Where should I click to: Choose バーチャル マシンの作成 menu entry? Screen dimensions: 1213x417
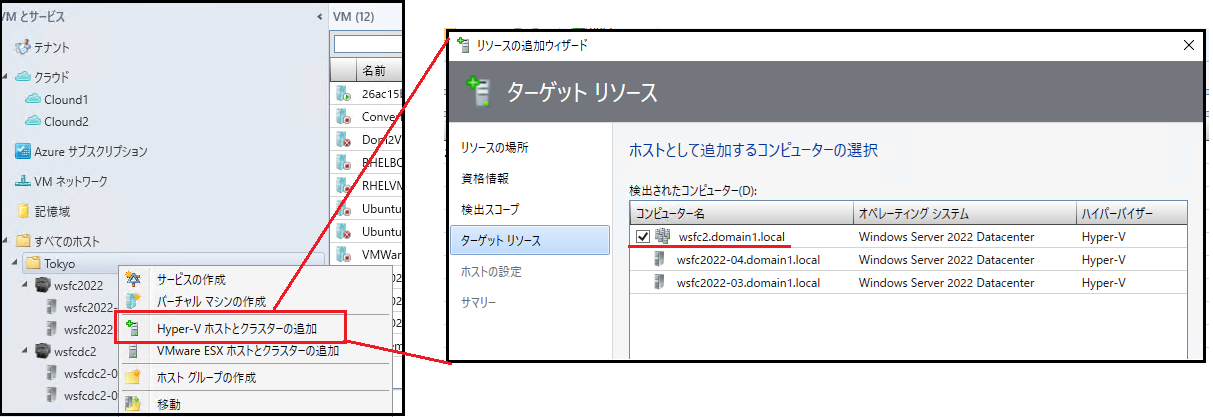point(211,302)
